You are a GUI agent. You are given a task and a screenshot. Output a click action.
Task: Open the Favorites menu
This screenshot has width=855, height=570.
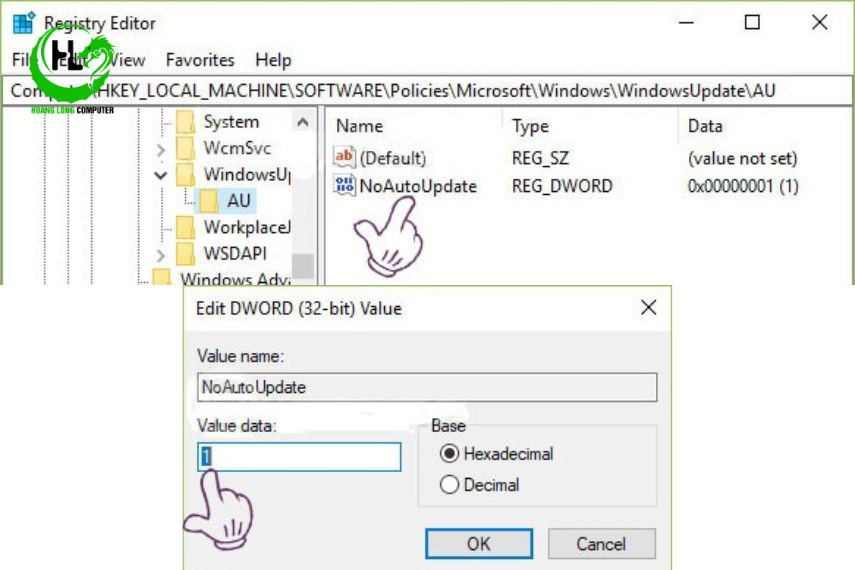pos(200,59)
